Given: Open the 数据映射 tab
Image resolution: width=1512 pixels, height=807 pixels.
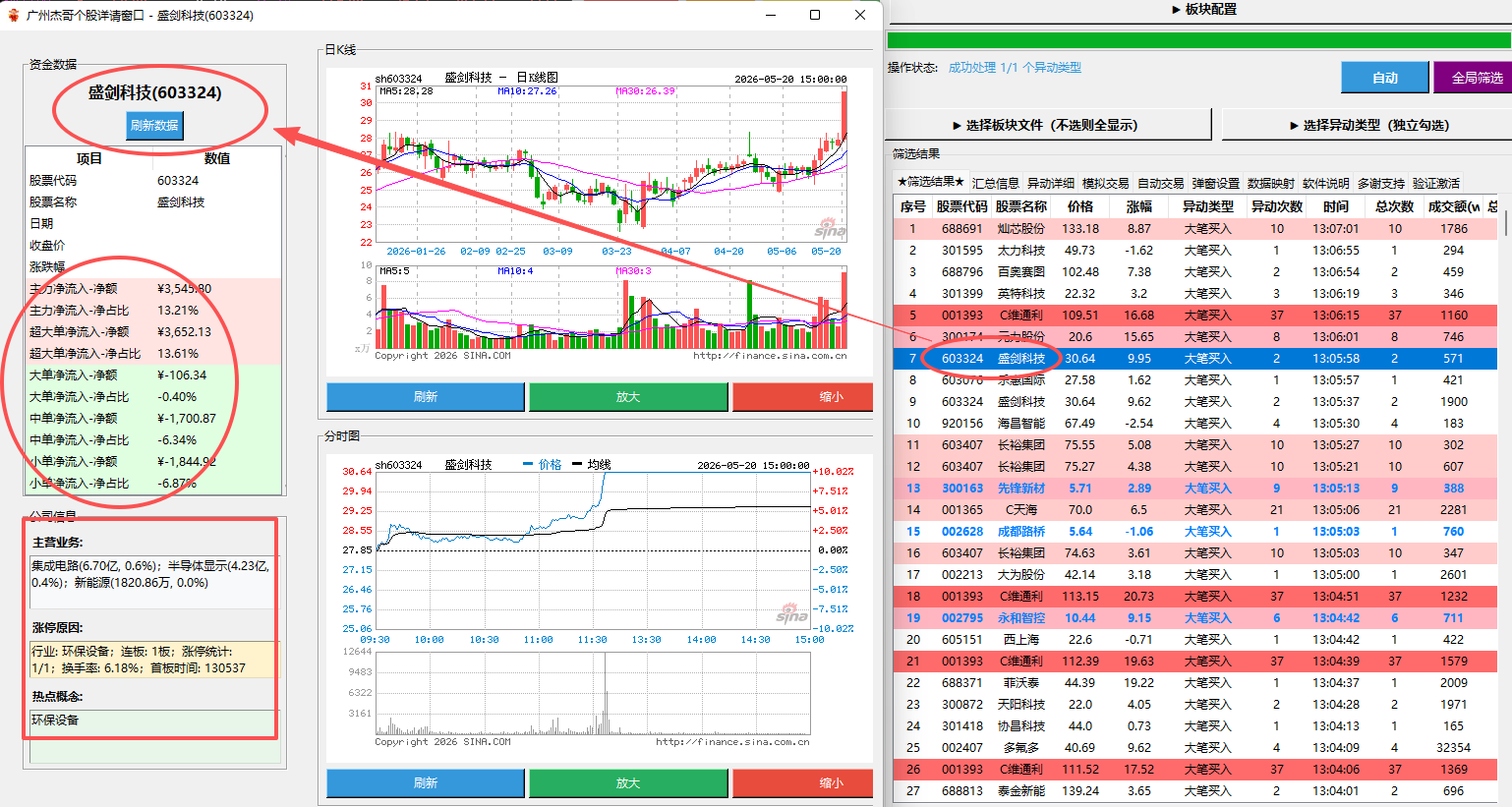Looking at the screenshot, I should coord(1271,184).
